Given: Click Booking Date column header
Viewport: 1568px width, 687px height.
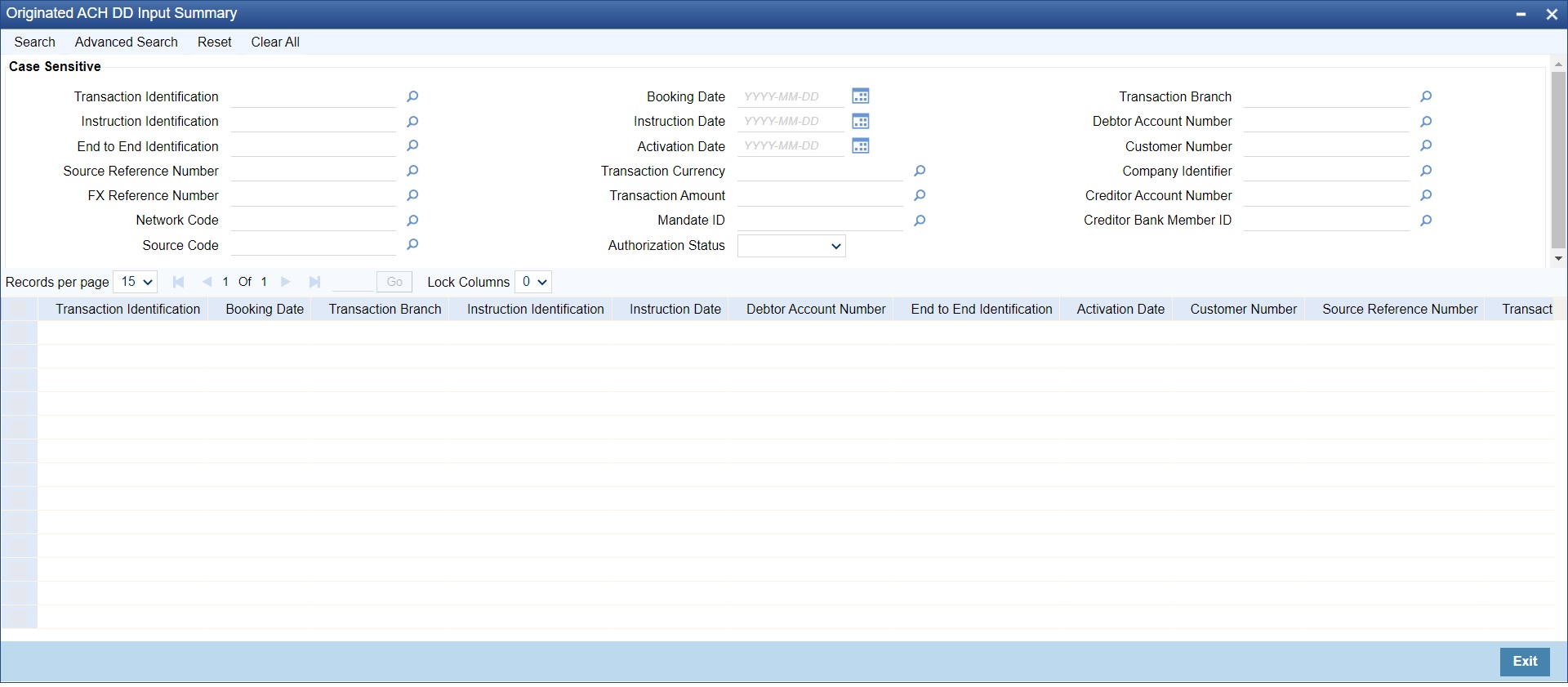Looking at the screenshot, I should tap(265, 309).
